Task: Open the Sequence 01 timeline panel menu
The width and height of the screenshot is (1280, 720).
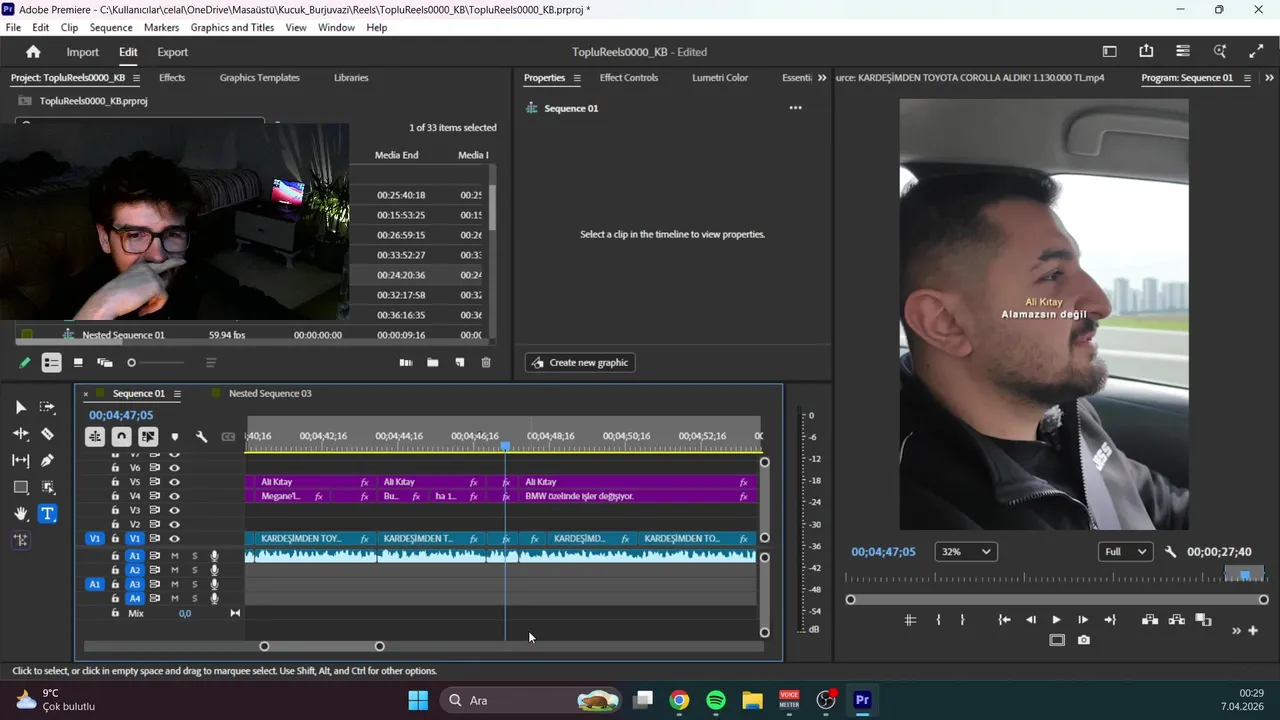Action: [176, 394]
